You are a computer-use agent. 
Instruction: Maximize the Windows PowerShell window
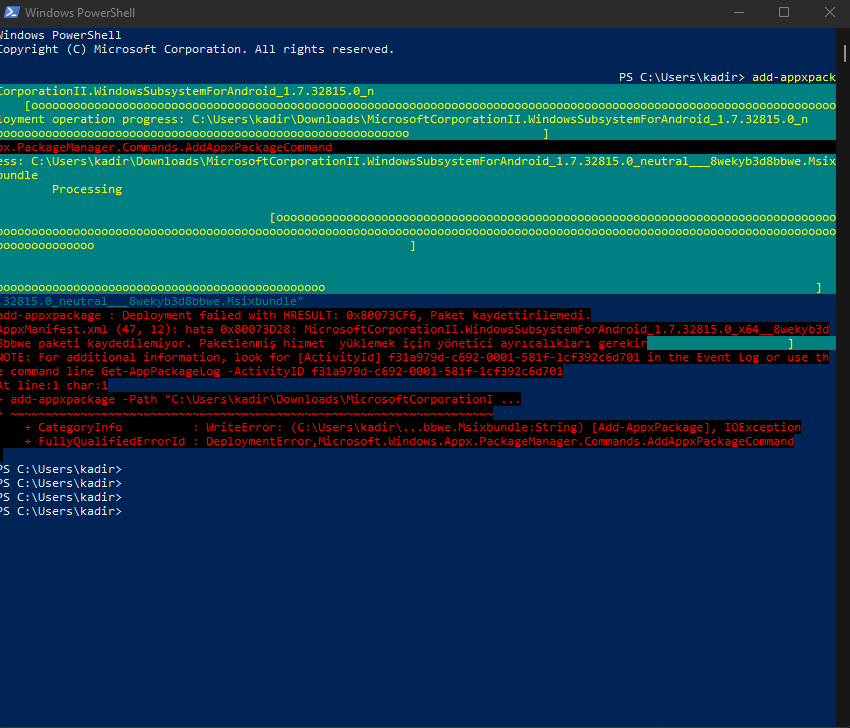pyautogui.click(x=784, y=12)
